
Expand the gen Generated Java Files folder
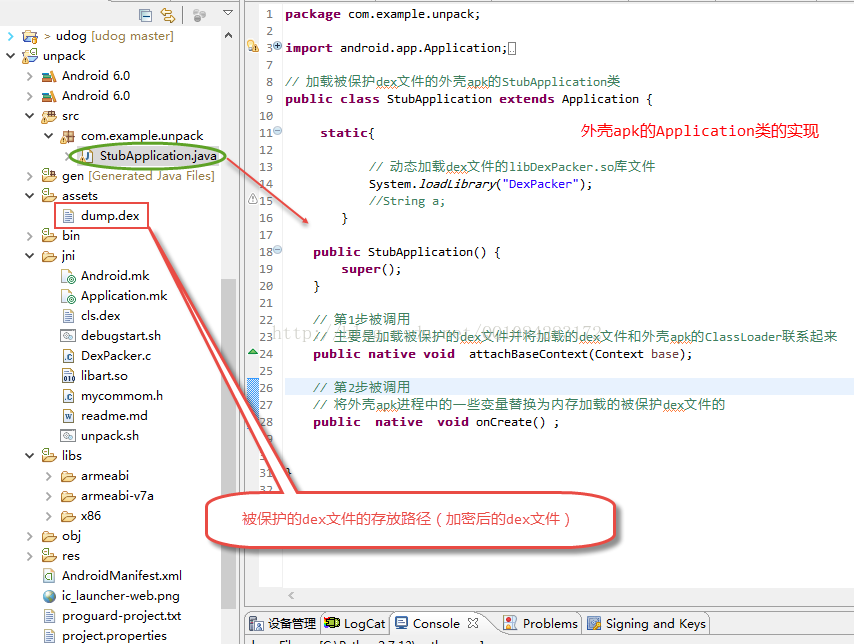tap(30, 176)
